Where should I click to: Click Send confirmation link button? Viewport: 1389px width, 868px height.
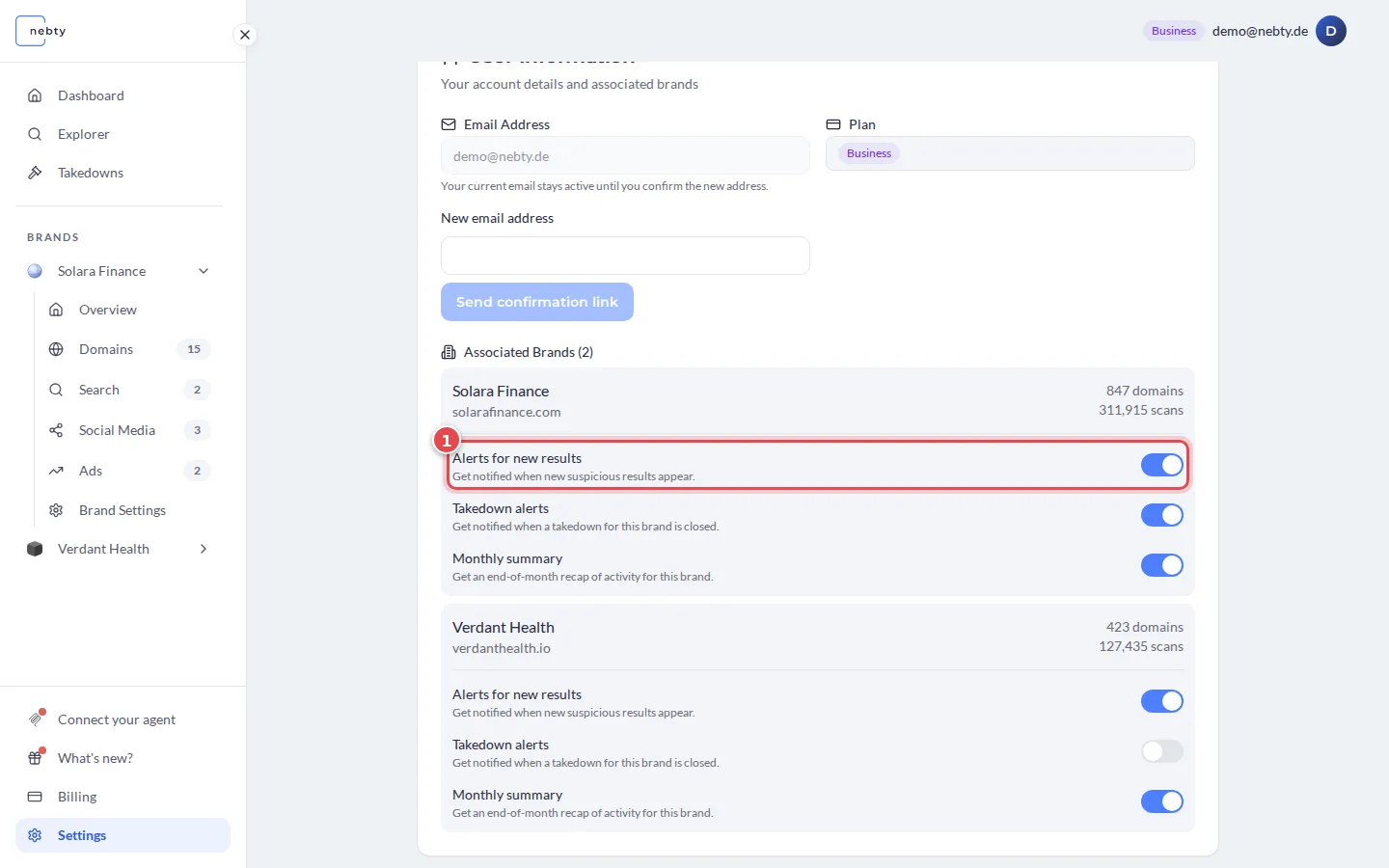pos(537,302)
